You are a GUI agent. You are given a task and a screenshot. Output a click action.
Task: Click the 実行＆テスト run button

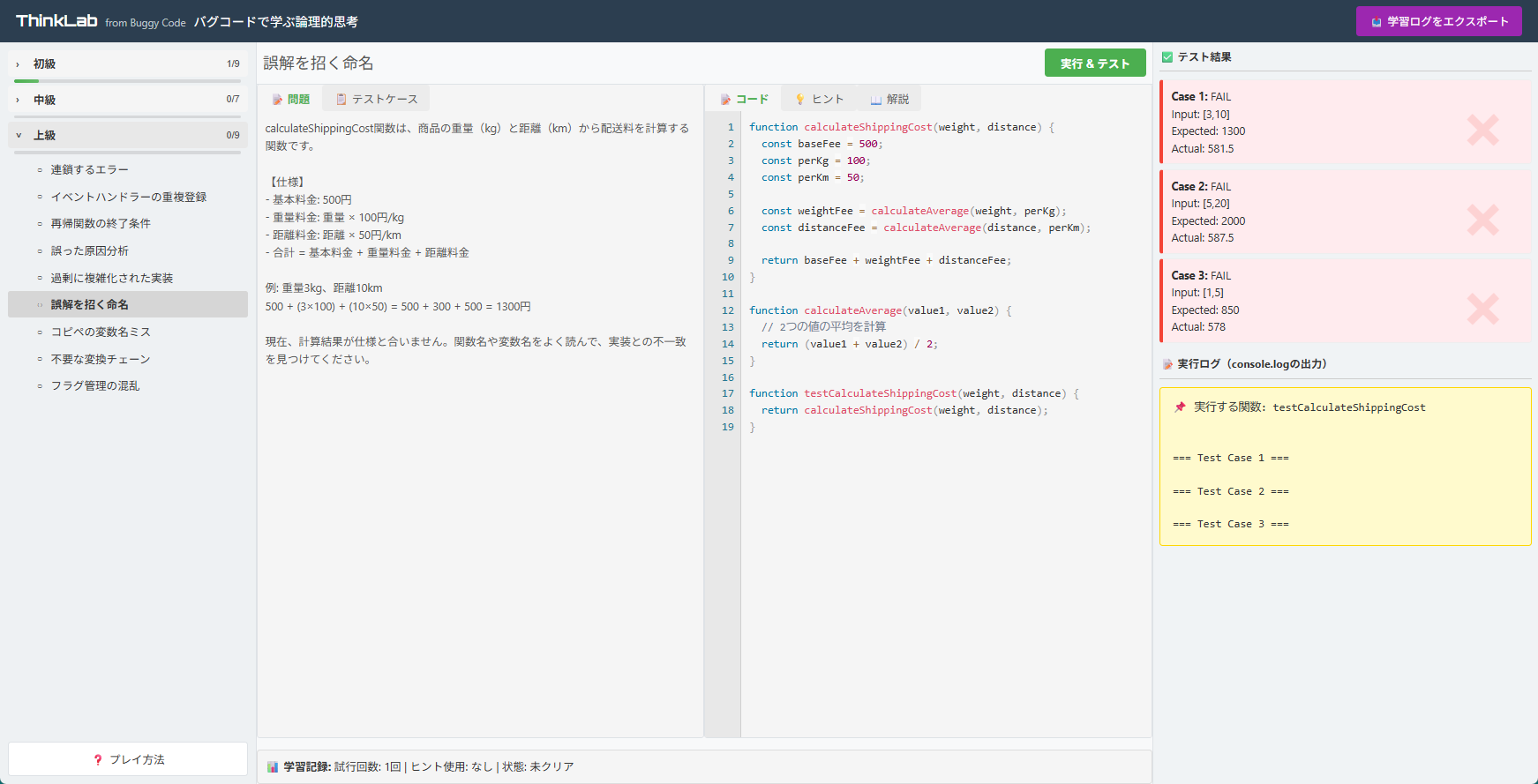(1095, 63)
